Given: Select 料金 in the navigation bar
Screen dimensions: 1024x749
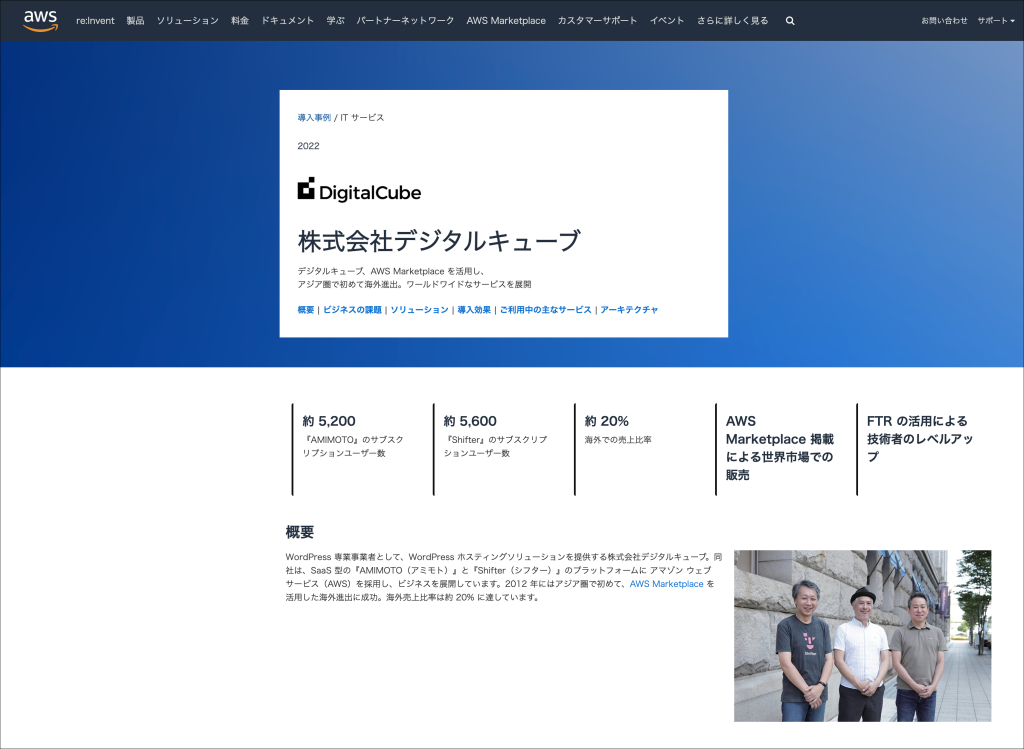Looking at the screenshot, I should [240, 21].
